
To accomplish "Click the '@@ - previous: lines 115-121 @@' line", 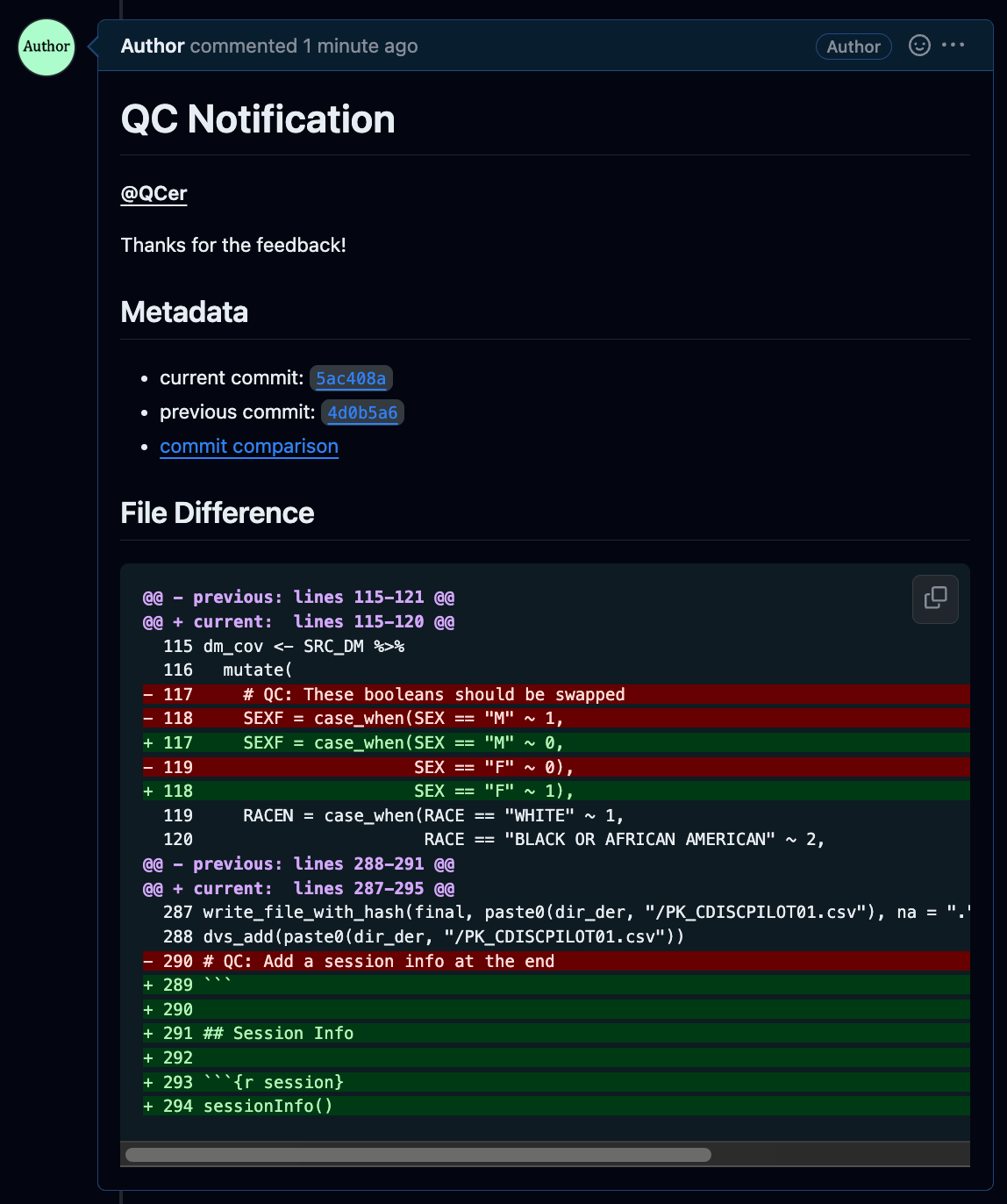I will pos(298,598).
